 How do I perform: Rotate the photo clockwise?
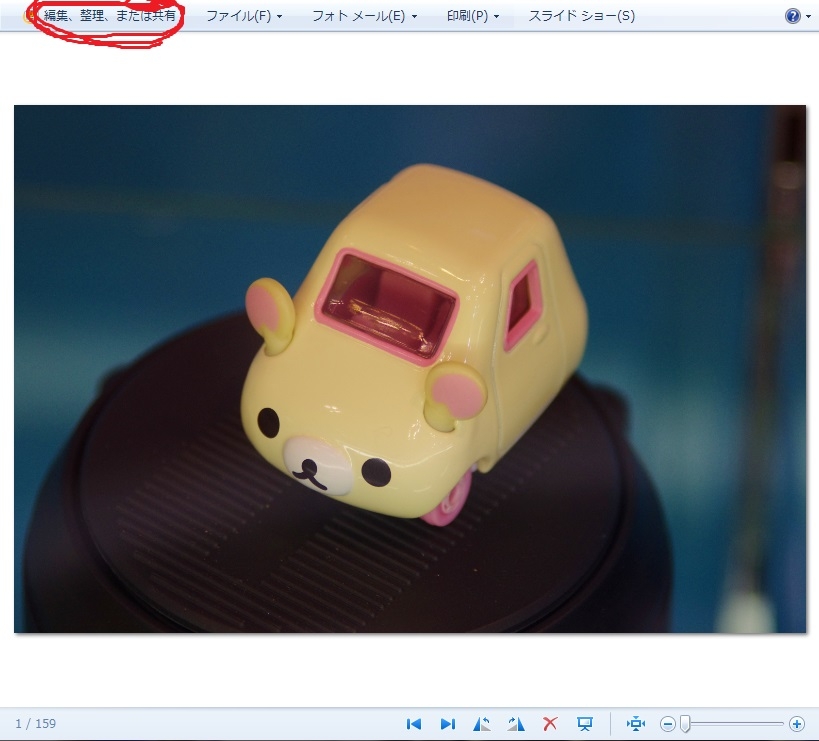pyautogui.click(x=516, y=724)
